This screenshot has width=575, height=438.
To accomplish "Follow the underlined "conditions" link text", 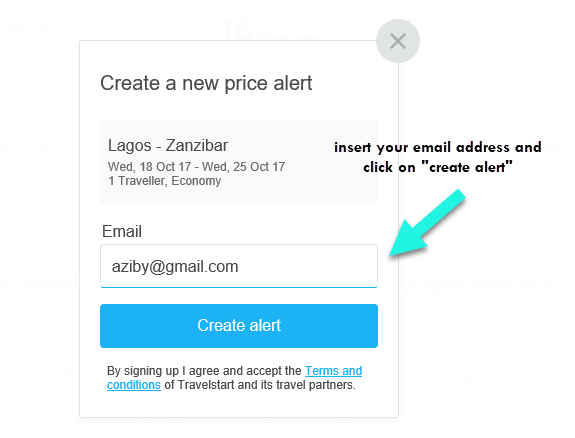I will click(134, 385).
